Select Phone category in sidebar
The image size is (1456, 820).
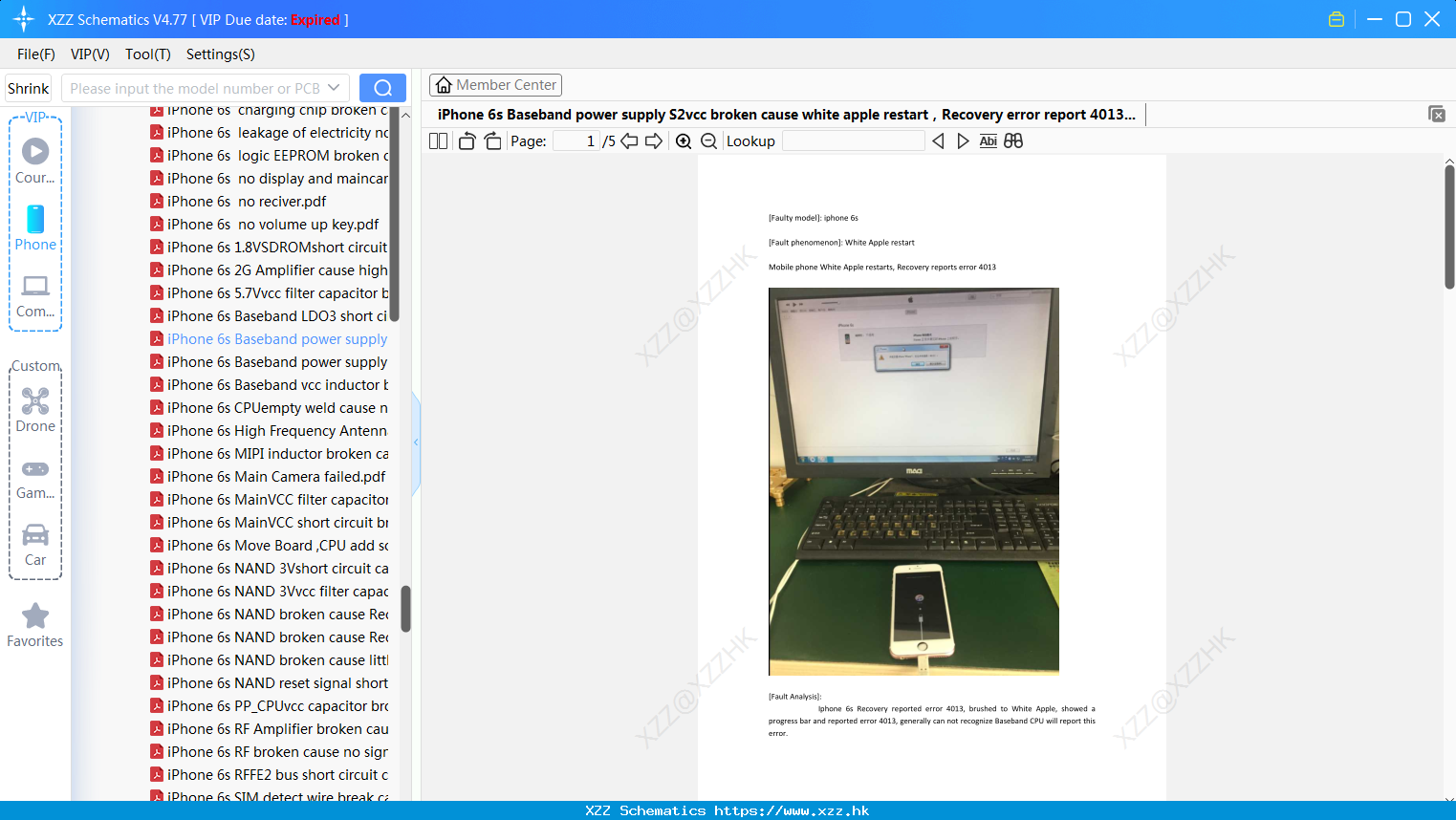pyautogui.click(x=35, y=227)
